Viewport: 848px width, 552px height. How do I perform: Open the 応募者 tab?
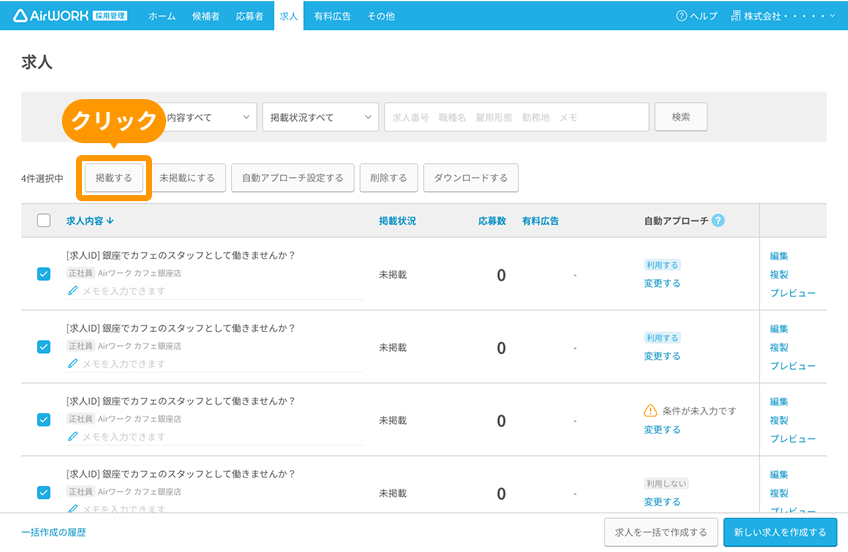249,16
